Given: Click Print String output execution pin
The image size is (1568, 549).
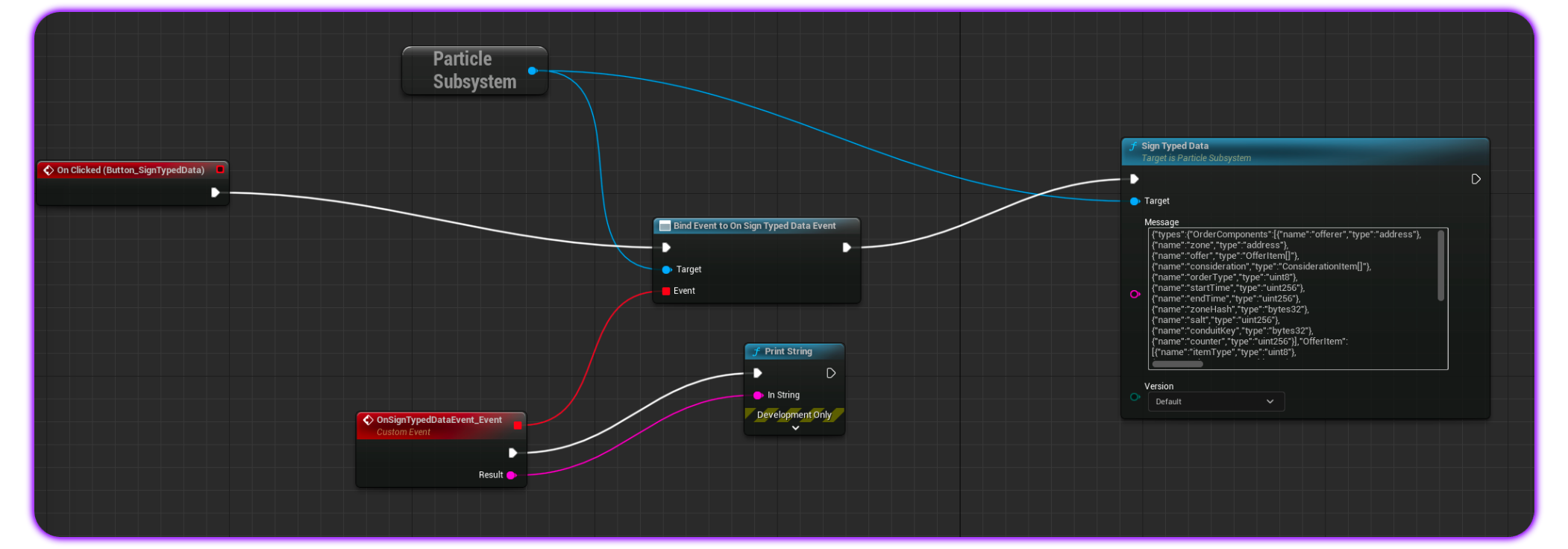Looking at the screenshot, I should click(x=831, y=373).
